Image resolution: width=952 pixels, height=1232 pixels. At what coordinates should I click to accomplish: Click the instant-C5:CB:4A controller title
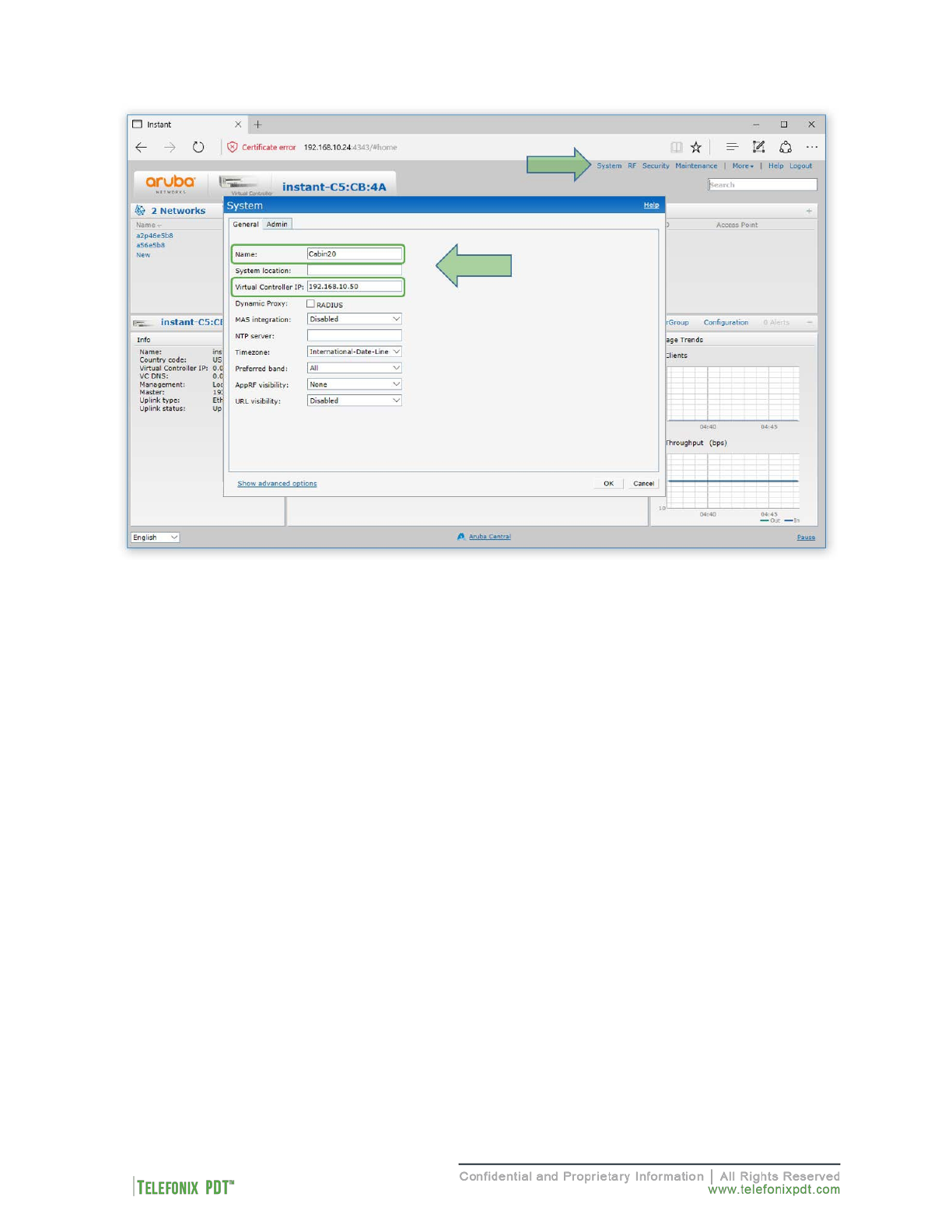coord(334,187)
